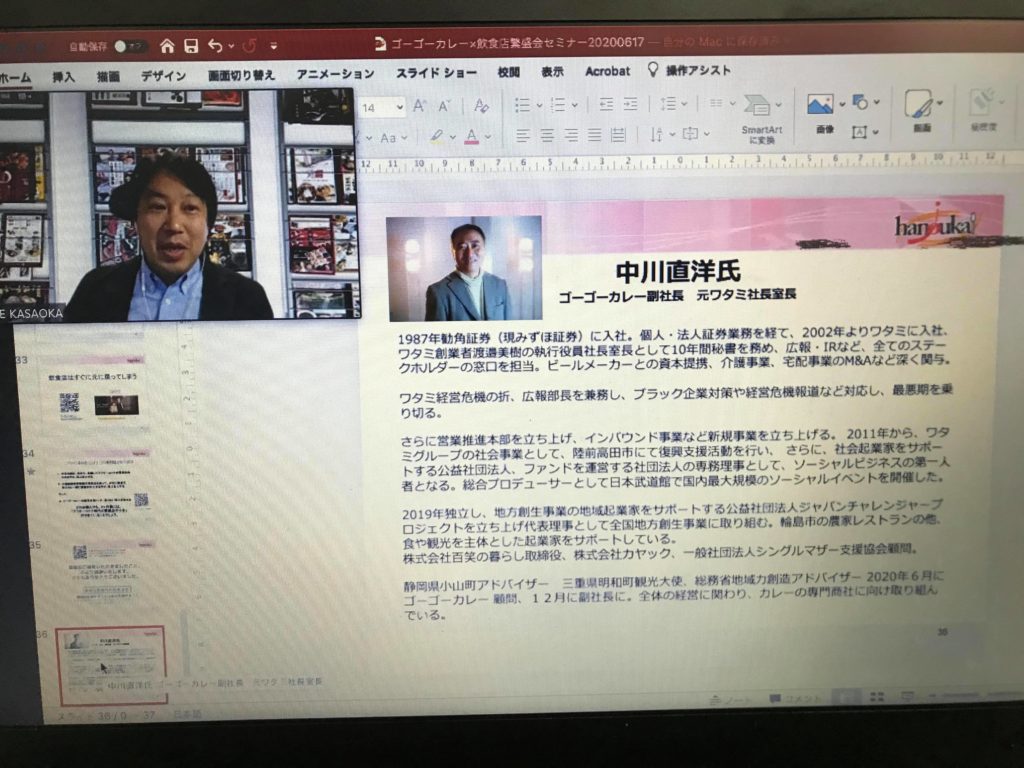Screen dimensions: 1024x768
Task: Open vertical text alignment options
Action: tap(694, 133)
